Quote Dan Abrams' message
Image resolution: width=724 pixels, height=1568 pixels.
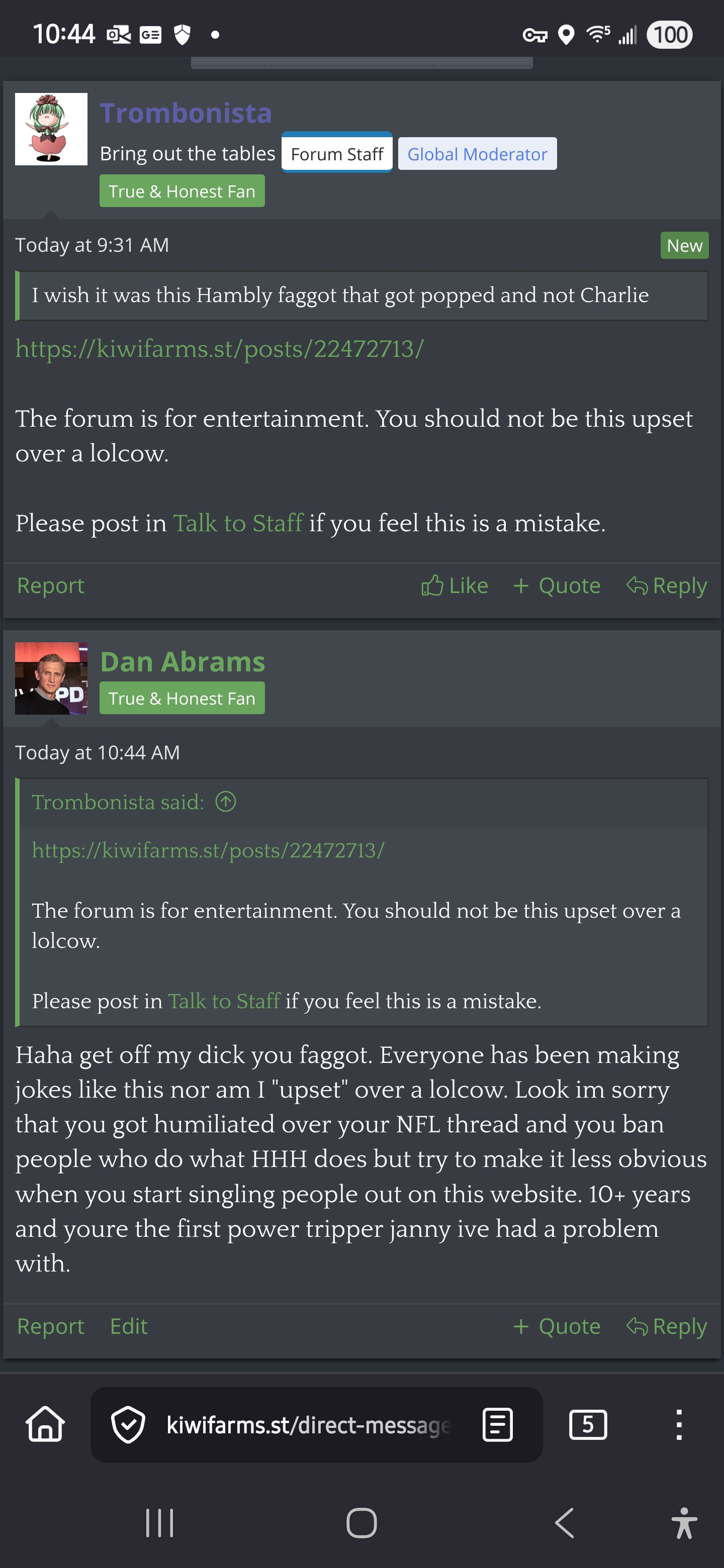(x=557, y=1326)
